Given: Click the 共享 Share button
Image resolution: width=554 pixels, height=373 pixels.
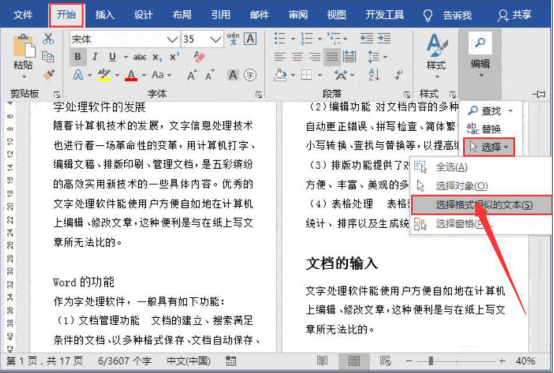Looking at the screenshot, I should (514, 15).
